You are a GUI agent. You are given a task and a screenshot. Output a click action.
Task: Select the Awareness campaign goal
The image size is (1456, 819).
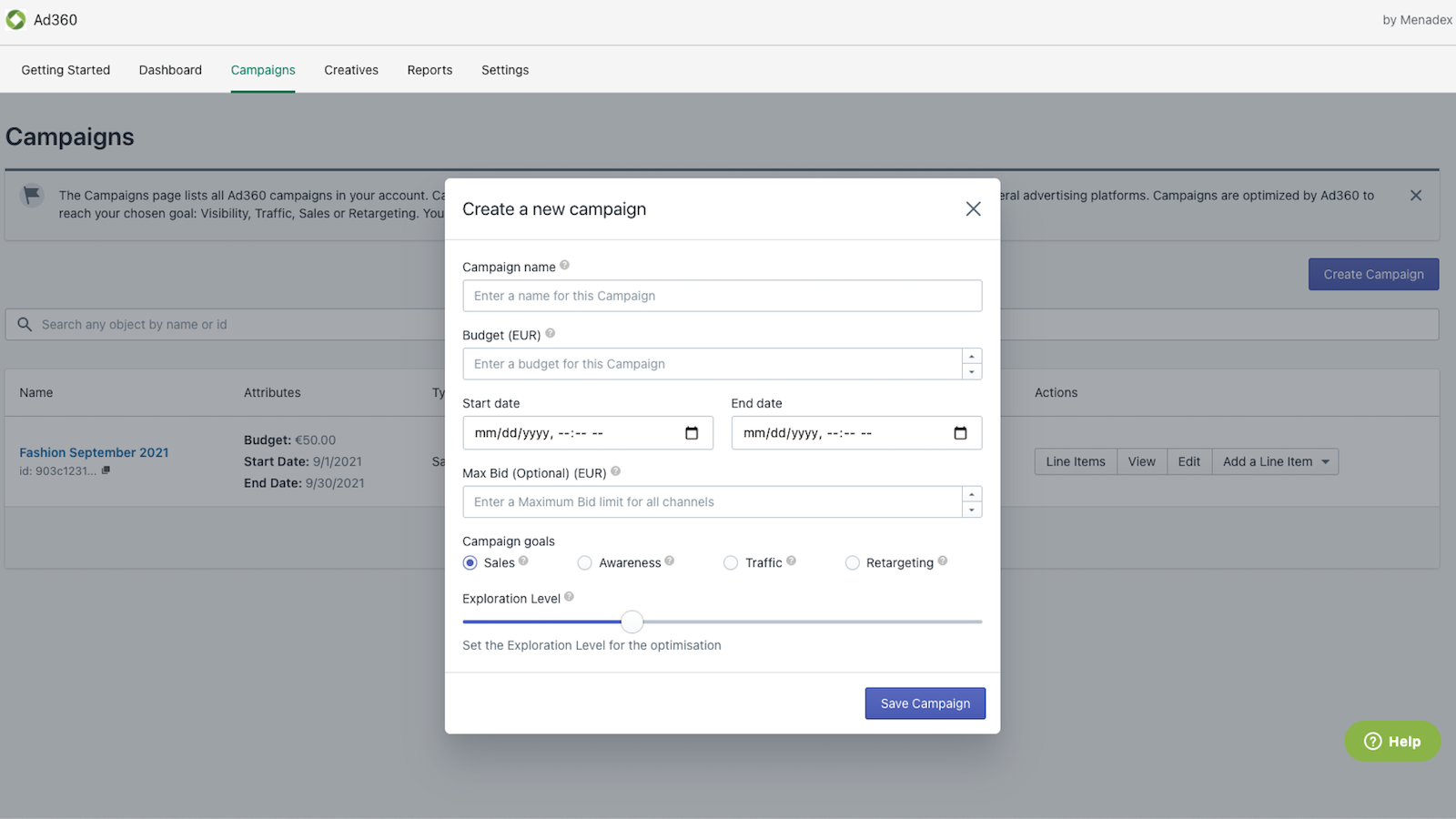click(585, 563)
